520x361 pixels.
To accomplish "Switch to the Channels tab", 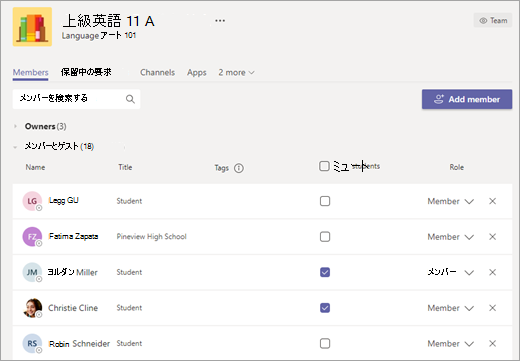I will tap(157, 73).
